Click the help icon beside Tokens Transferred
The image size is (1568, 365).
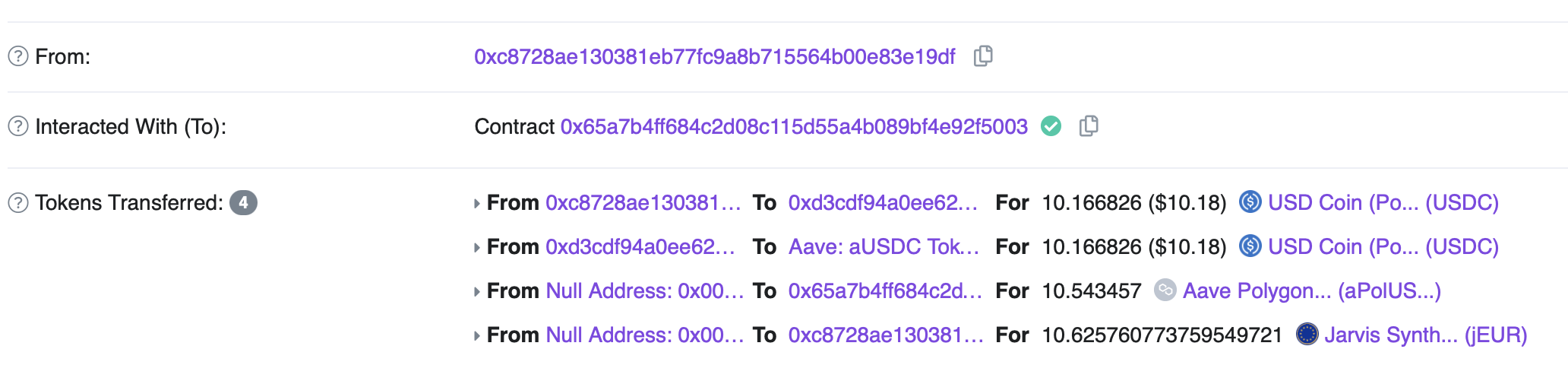click(18, 203)
